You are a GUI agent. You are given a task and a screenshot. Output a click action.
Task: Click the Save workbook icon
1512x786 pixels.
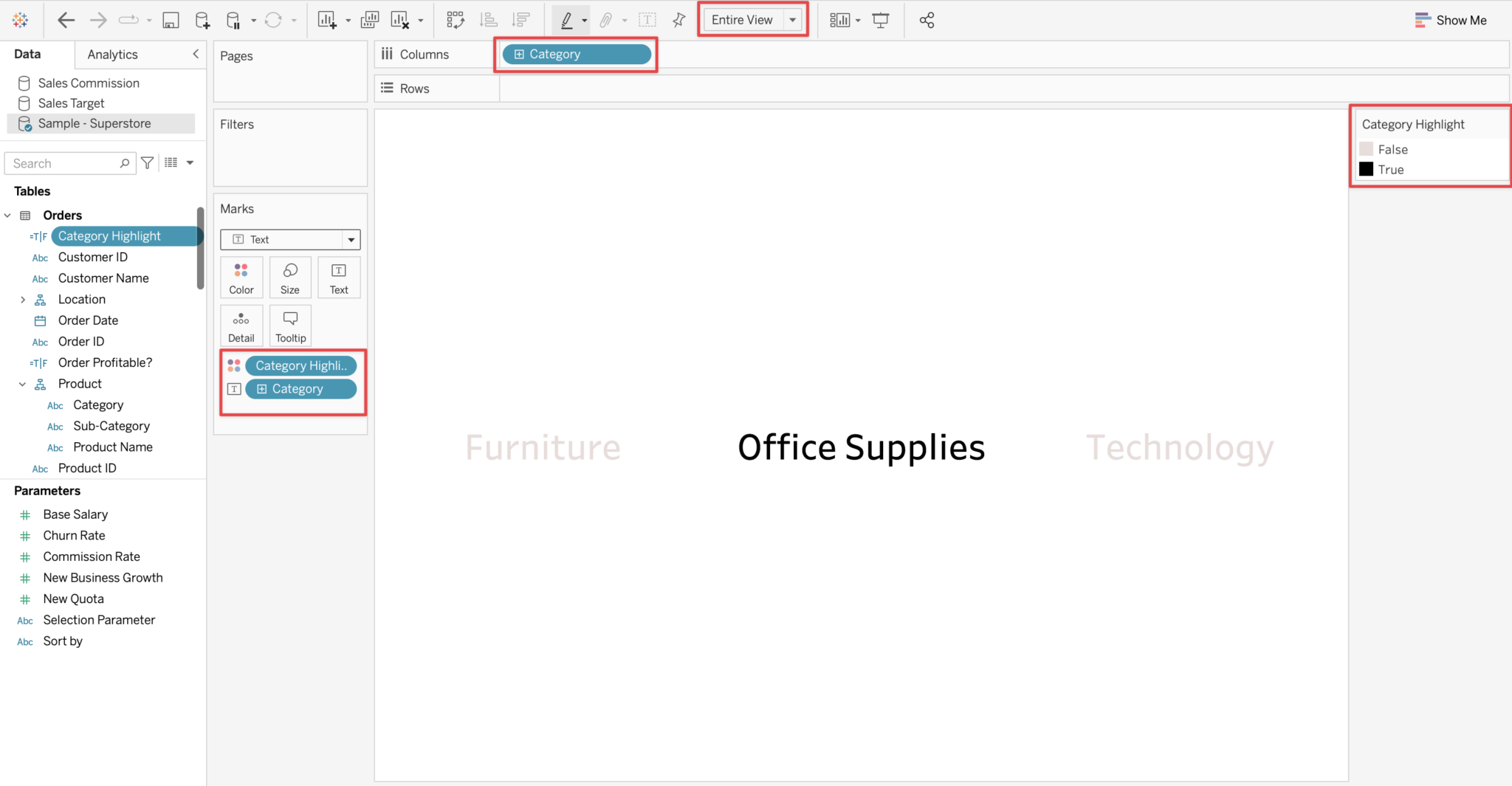pos(171,20)
